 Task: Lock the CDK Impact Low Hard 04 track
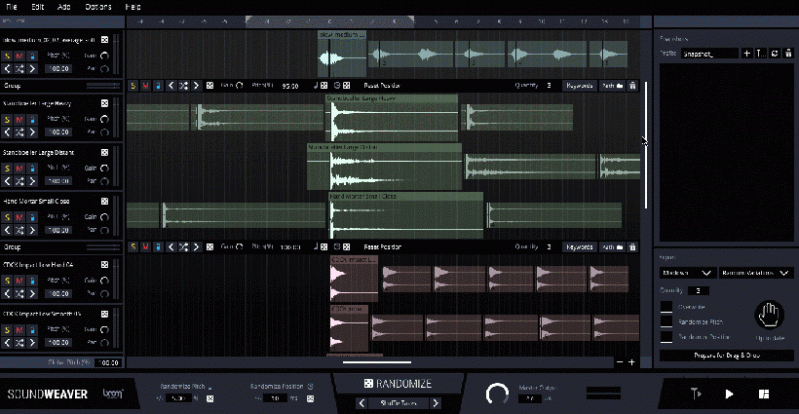pyautogui.click(x=32, y=281)
